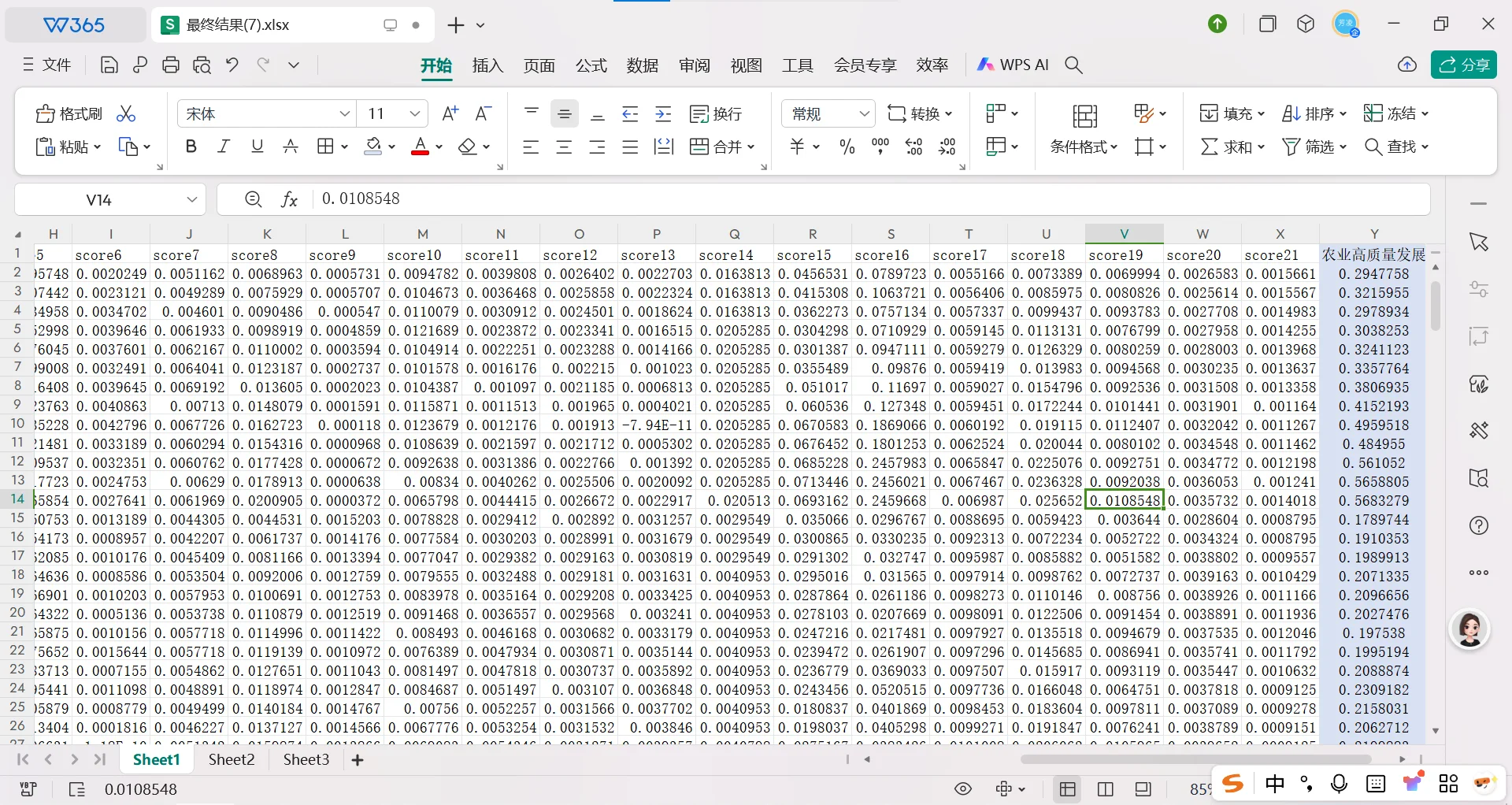
Task: Click the Print icon in quick toolbar
Action: (171, 65)
